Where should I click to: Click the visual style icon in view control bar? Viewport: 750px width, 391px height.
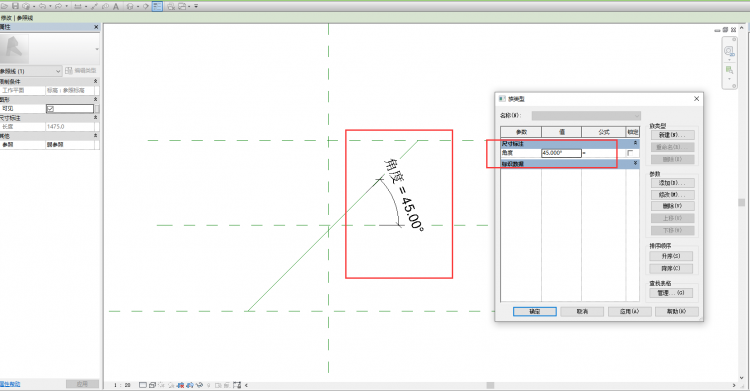coord(153,385)
